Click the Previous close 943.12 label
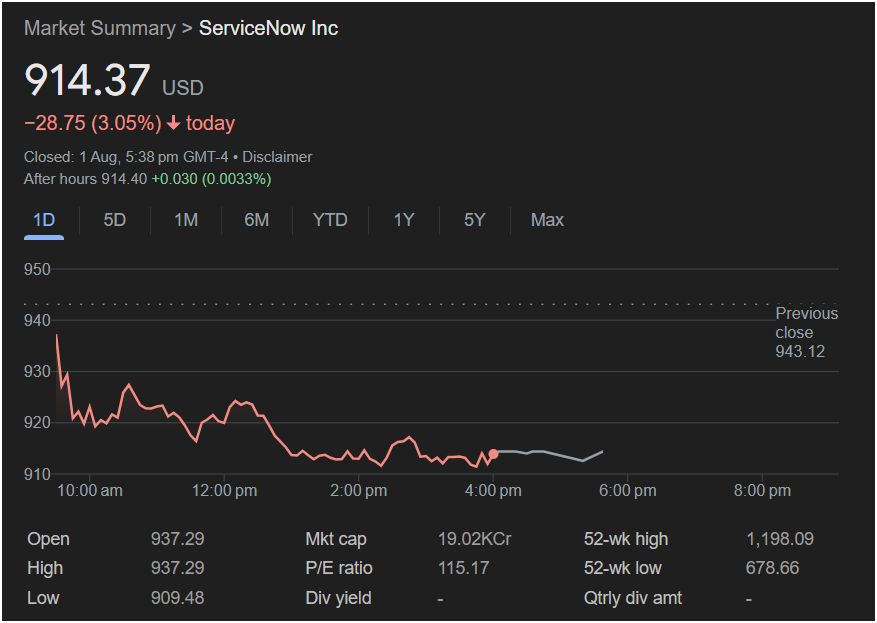Screen dimensions: 877x623 tap(807, 332)
